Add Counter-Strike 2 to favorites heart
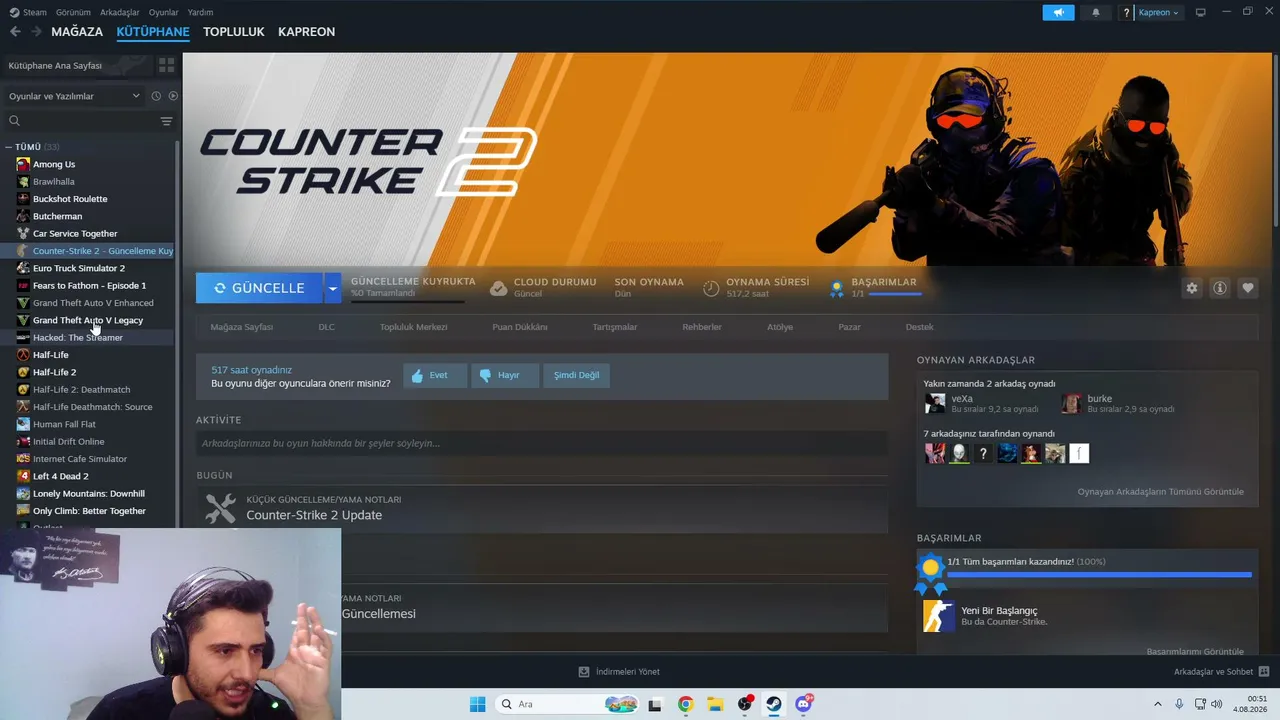Viewport: 1280px width, 720px height. pyautogui.click(x=1248, y=288)
